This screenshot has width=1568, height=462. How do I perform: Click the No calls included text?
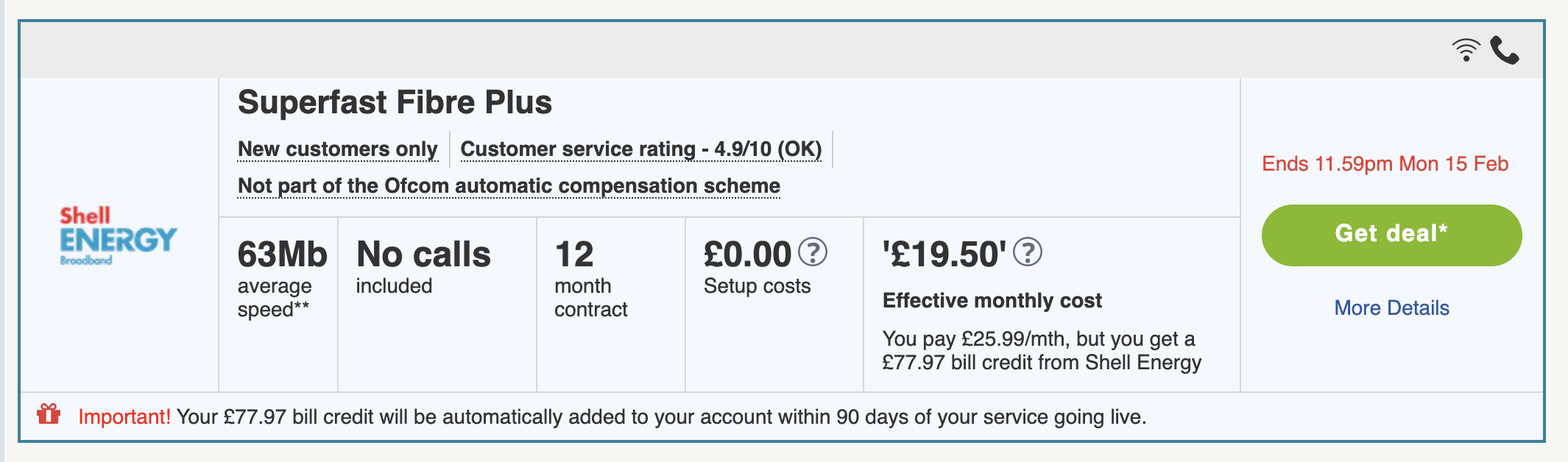(423, 268)
